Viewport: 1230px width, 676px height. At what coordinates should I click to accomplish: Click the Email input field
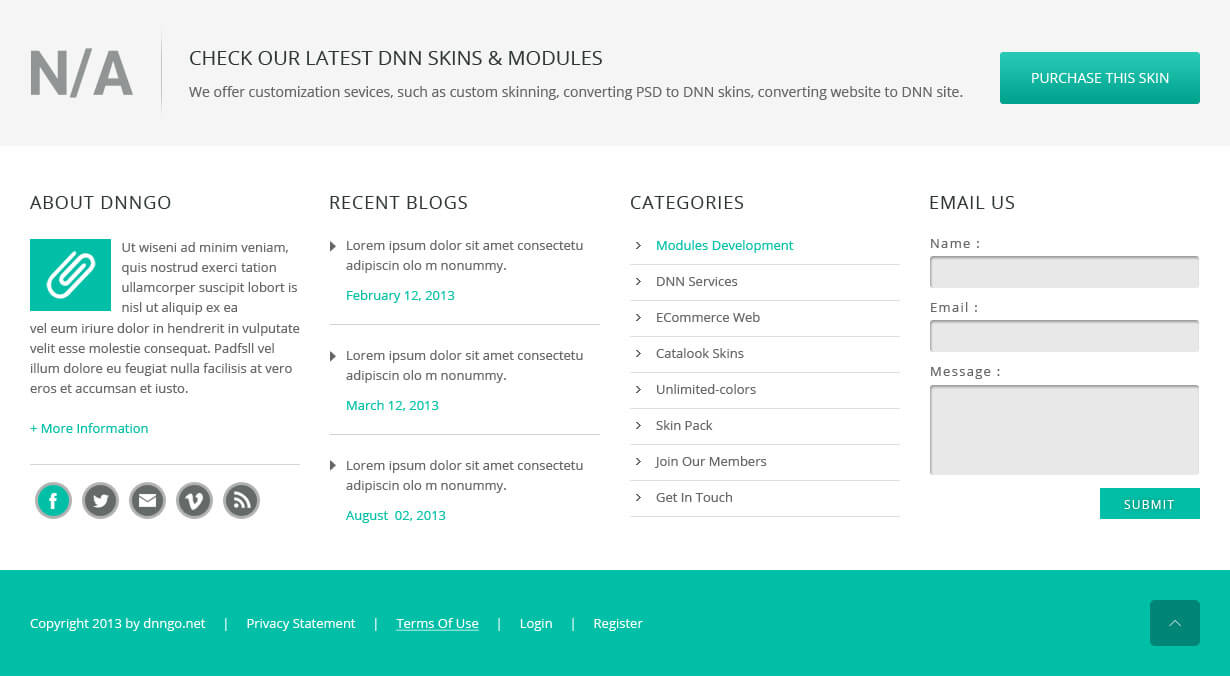coord(1064,336)
